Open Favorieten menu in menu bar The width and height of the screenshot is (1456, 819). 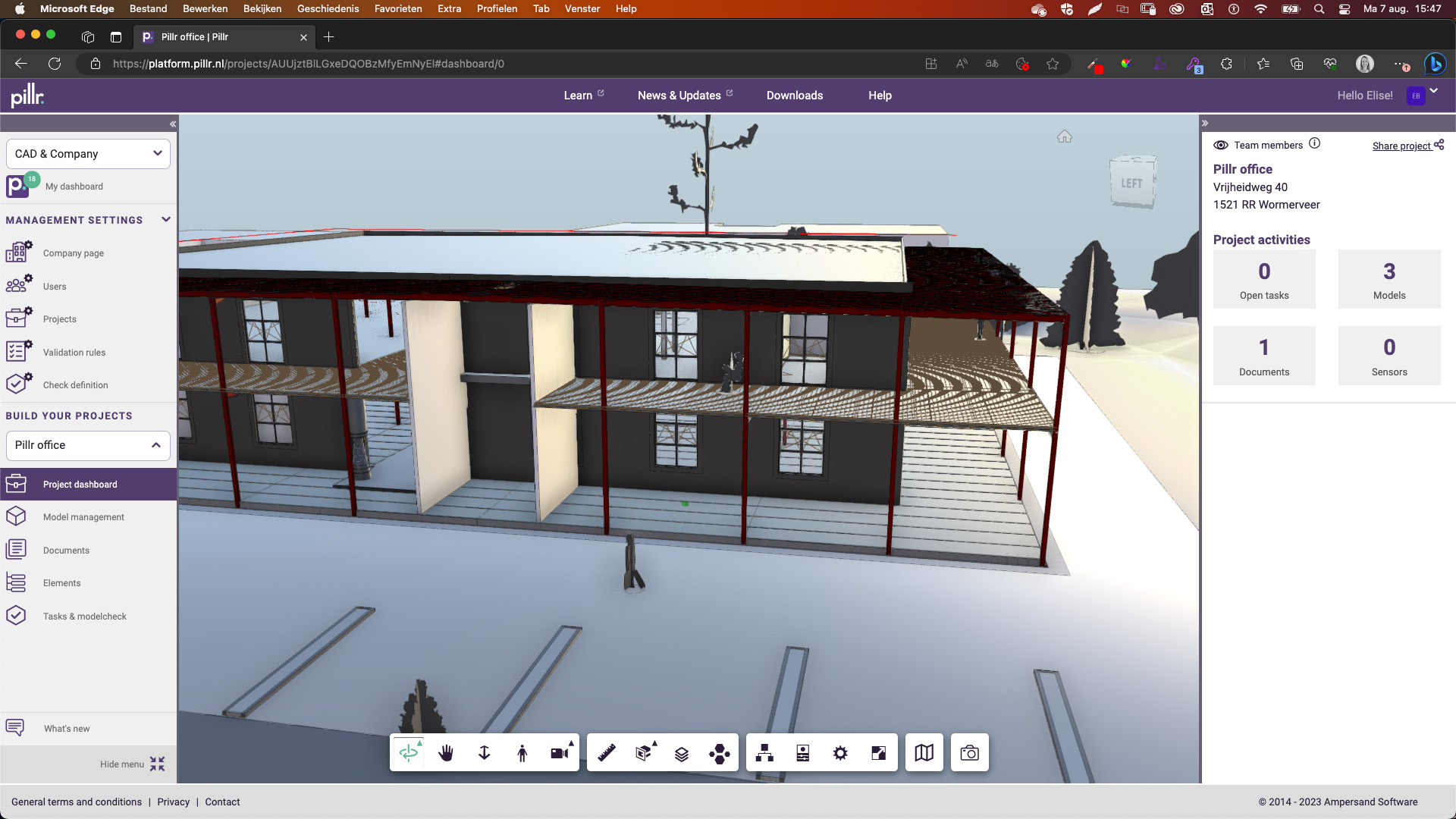click(398, 8)
